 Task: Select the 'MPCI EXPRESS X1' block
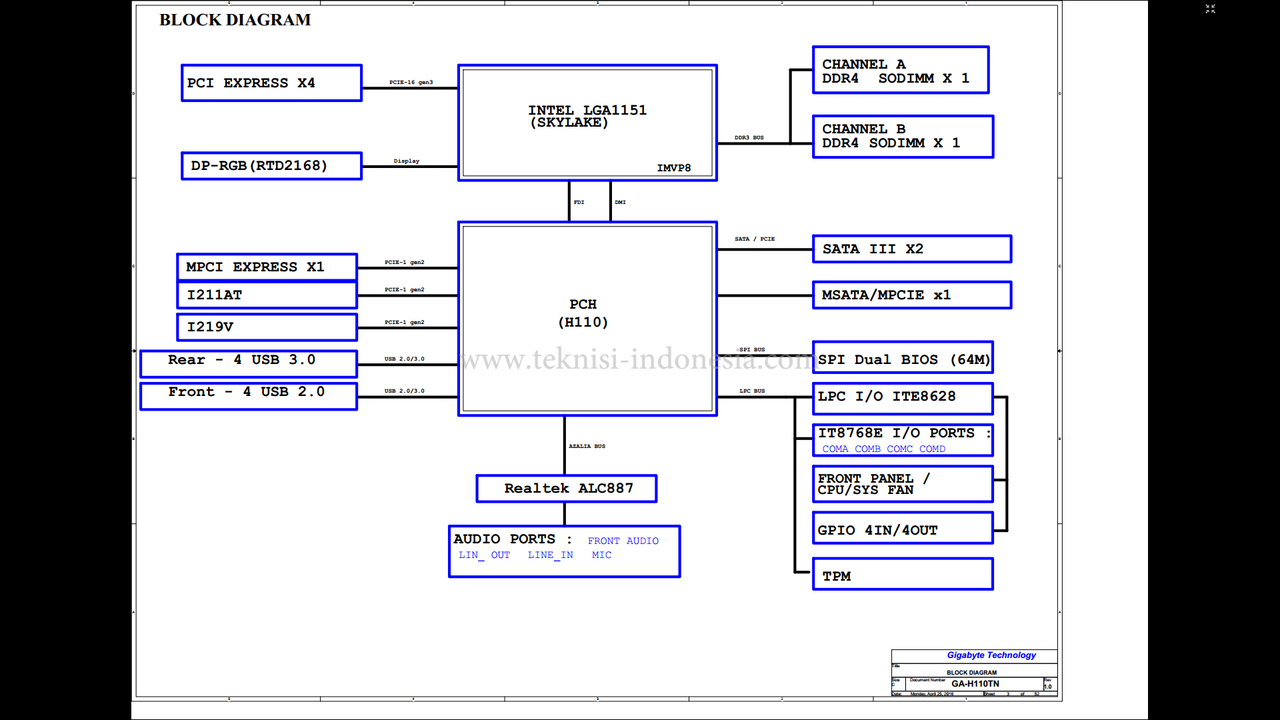(267, 267)
